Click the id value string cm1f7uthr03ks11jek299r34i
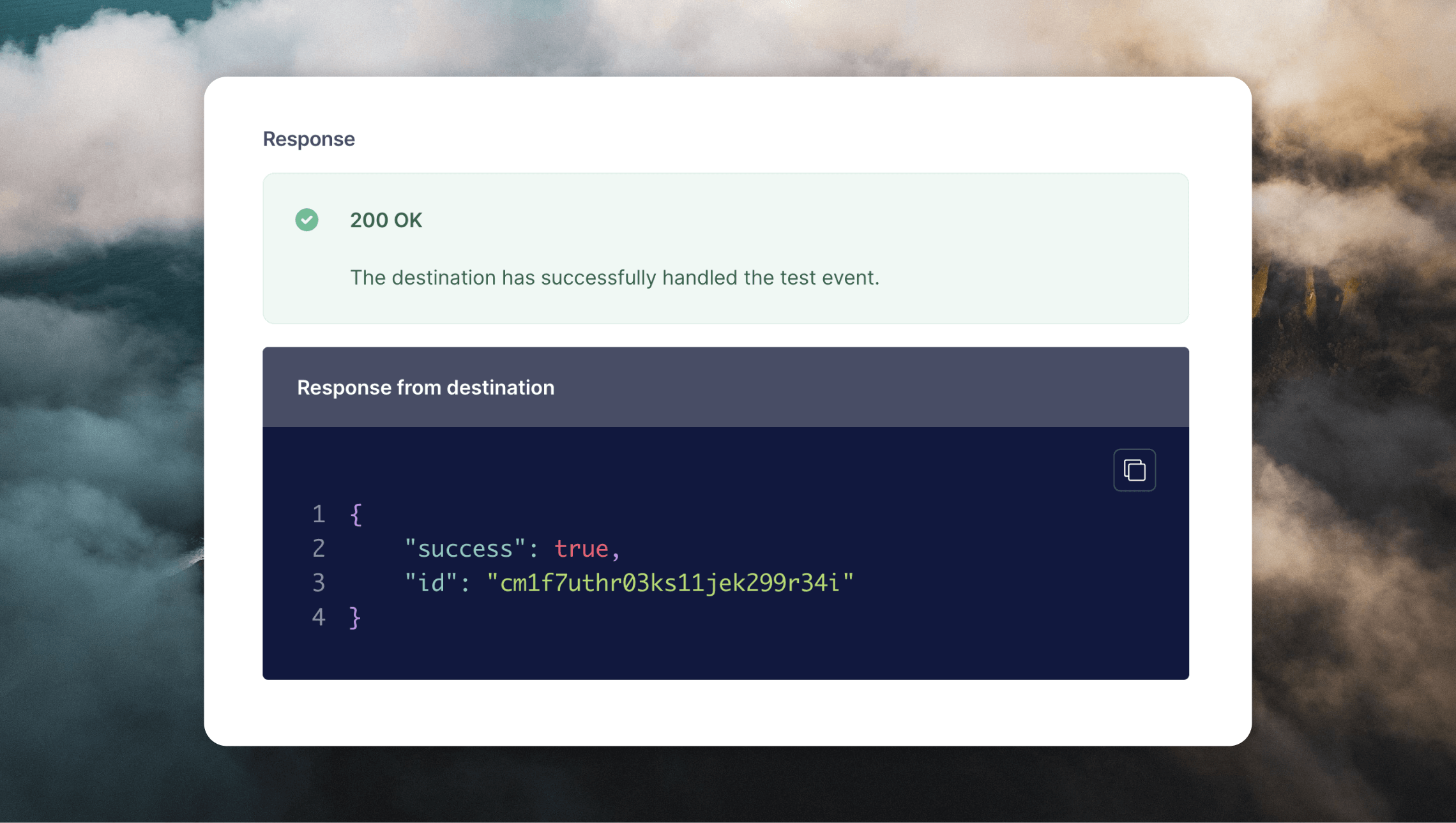1456x823 pixels. (670, 583)
